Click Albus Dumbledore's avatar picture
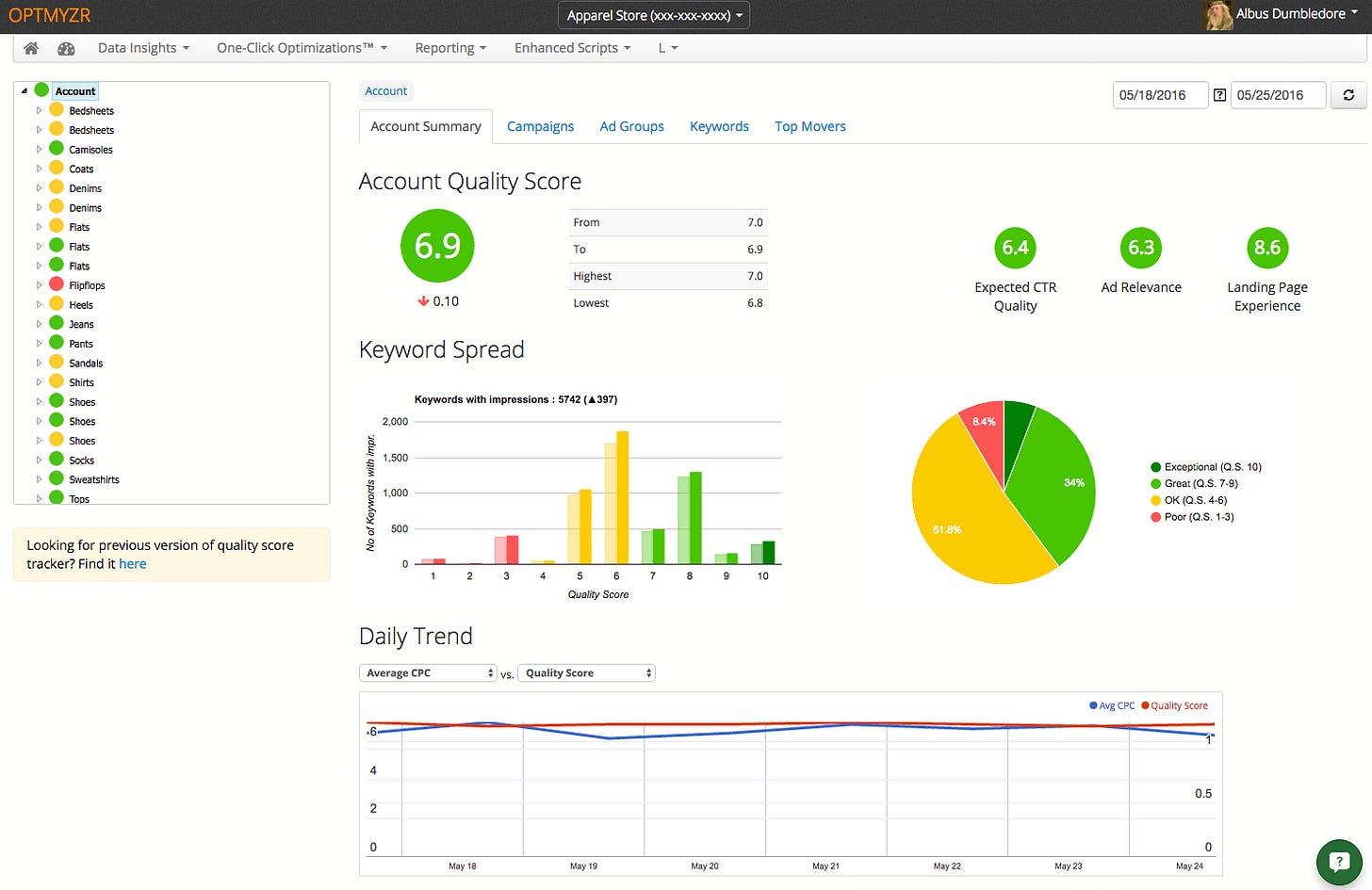The height and width of the screenshot is (890, 1372). pos(1218,15)
